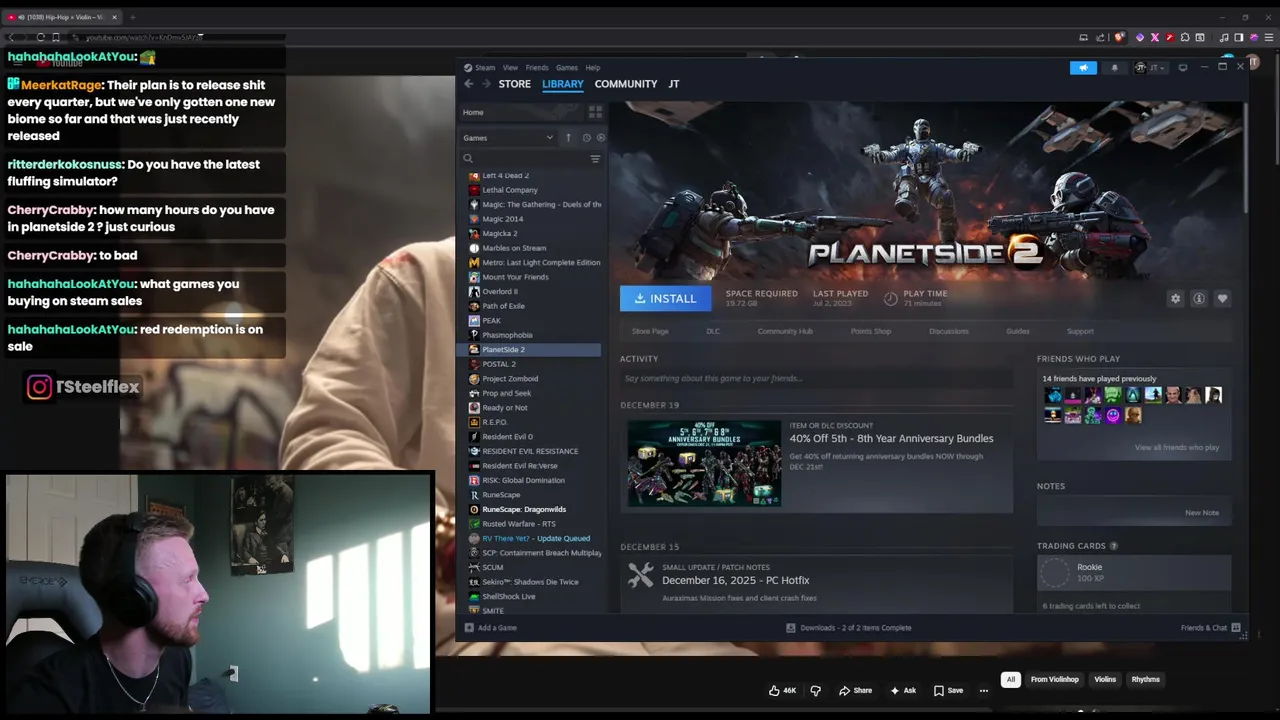
Task: Click New Note in Notes panel
Action: 1202,512
